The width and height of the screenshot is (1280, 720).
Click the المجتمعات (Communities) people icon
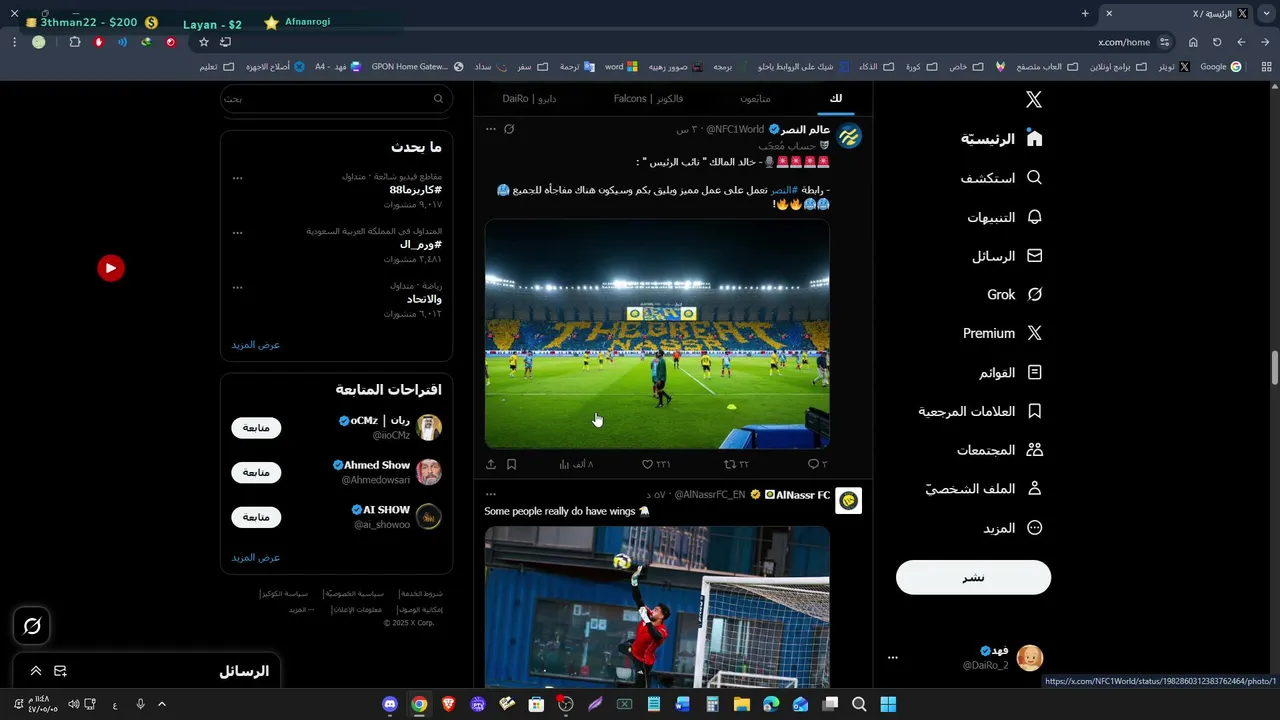[x=1035, y=450]
